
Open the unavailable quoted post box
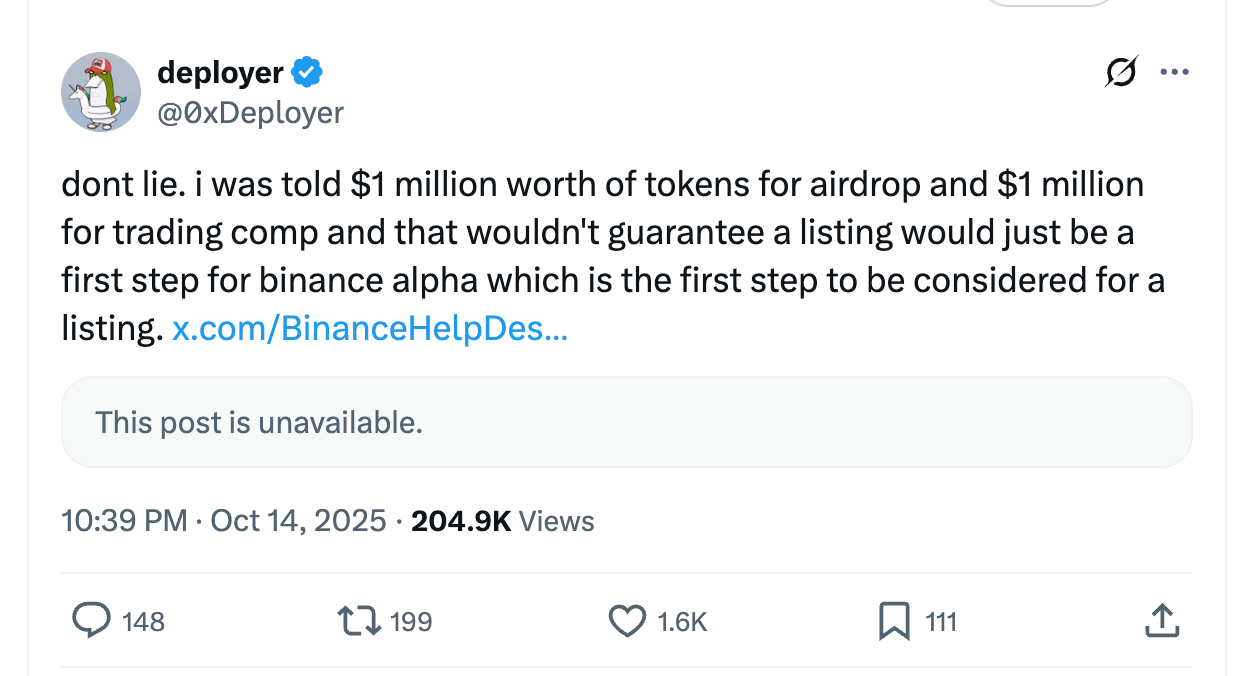tap(628, 422)
